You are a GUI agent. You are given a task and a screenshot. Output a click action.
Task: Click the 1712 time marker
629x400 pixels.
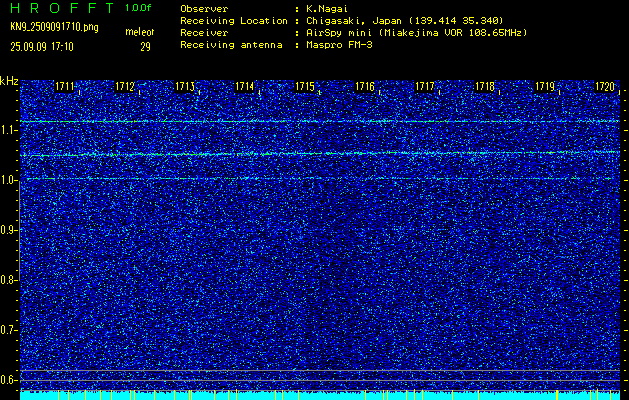tap(124, 86)
